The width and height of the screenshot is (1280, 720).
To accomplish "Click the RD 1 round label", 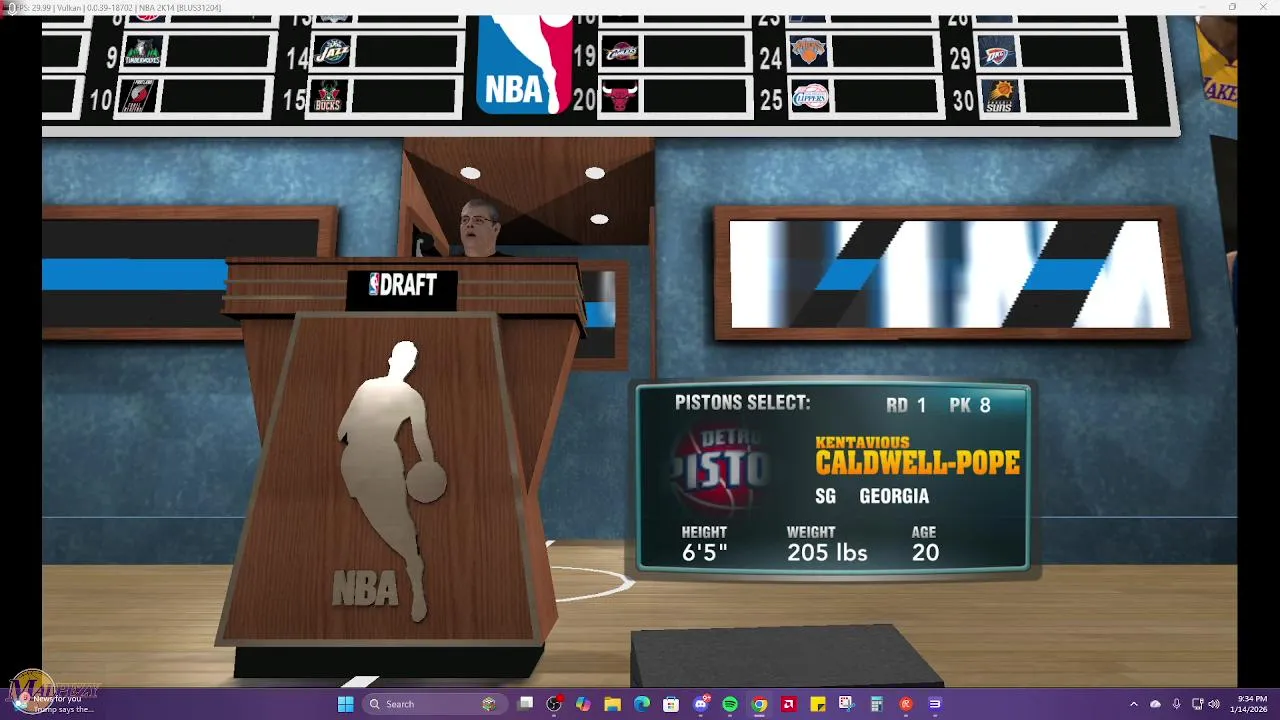I will [x=906, y=405].
